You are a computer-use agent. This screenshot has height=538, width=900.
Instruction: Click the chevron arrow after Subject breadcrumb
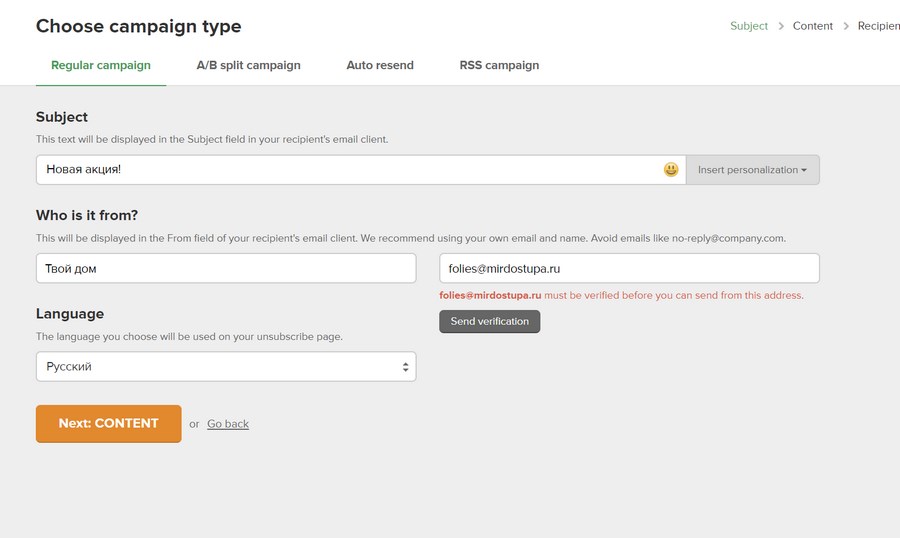coord(781,26)
